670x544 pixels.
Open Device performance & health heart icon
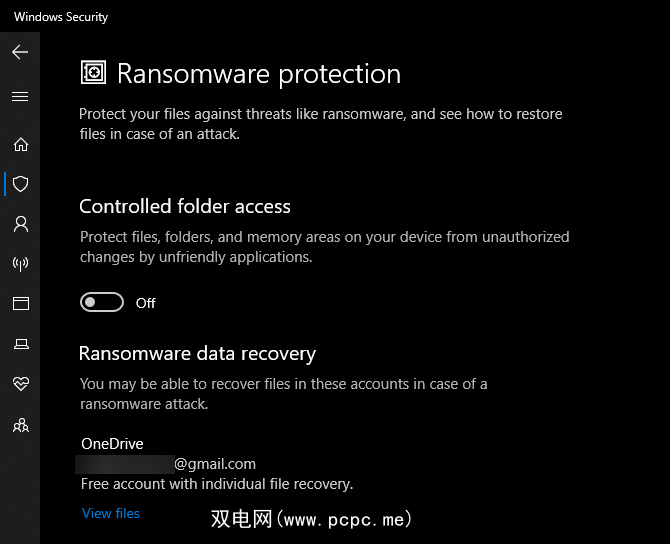pyautogui.click(x=20, y=384)
